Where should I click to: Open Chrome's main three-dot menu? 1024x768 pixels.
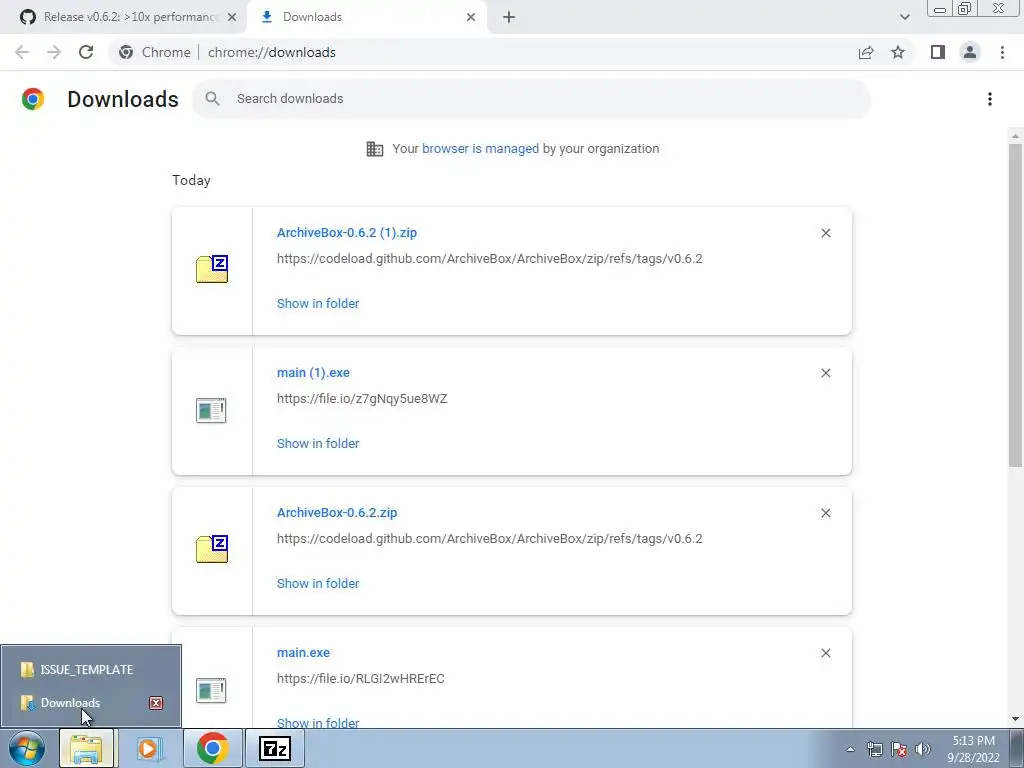click(x=1002, y=52)
